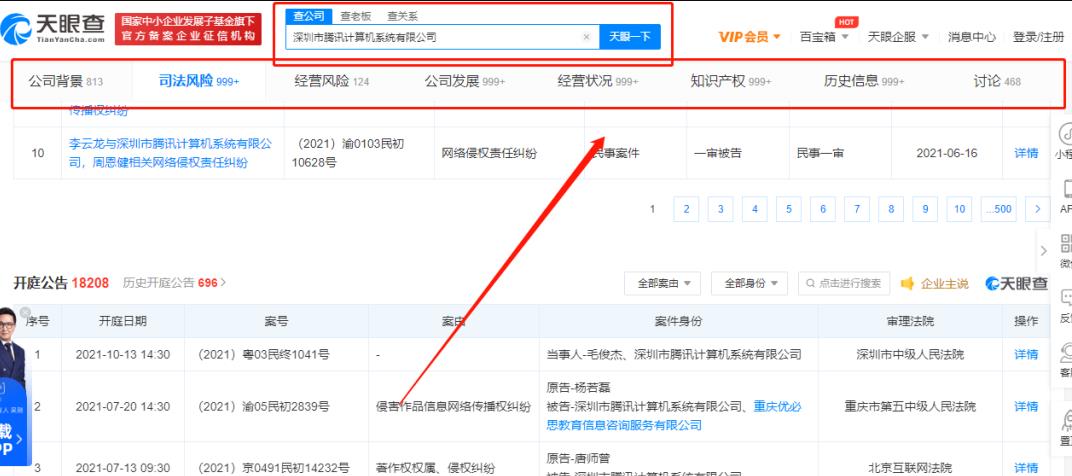1072x476 pixels.
Task: Go to pagination page 6
Action: pyautogui.click(x=822, y=209)
